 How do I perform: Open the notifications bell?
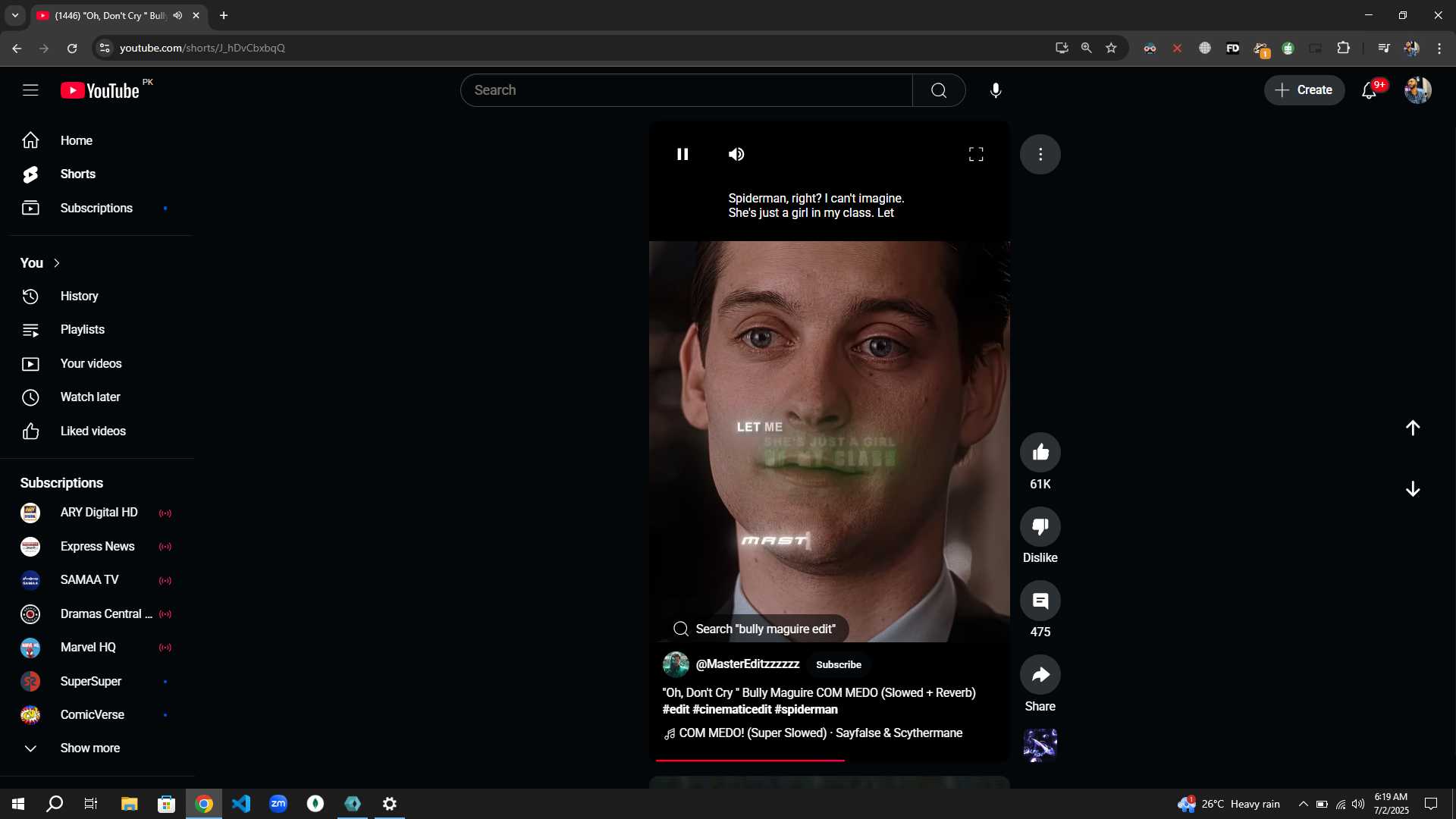click(1369, 90)
